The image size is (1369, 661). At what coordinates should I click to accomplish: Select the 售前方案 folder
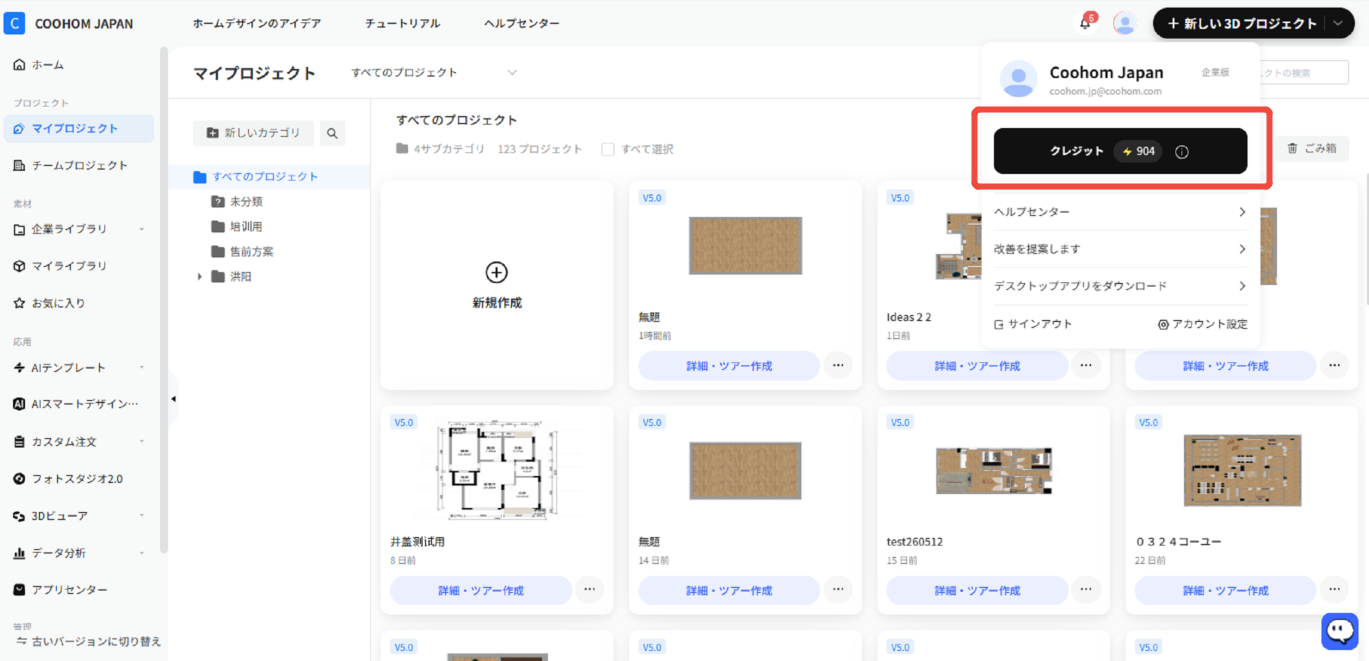251,252
